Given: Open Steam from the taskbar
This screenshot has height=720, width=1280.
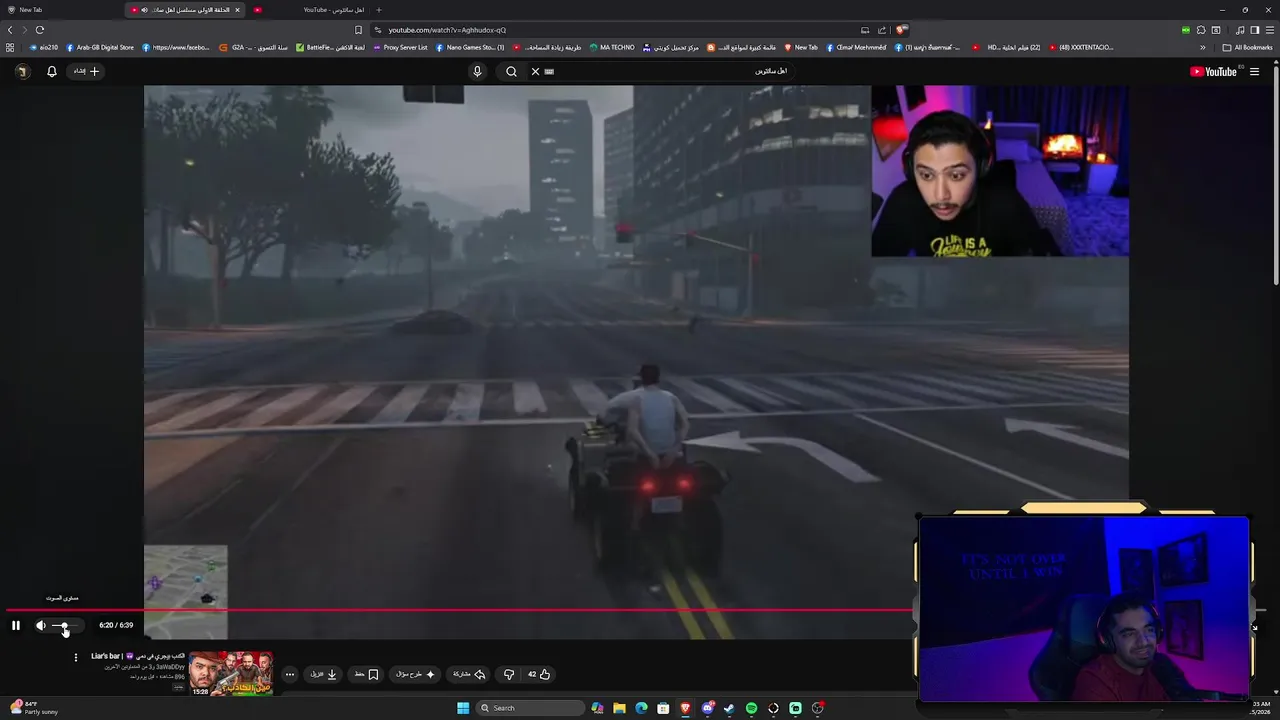Looking at the screenshot, I should point(729,708).
